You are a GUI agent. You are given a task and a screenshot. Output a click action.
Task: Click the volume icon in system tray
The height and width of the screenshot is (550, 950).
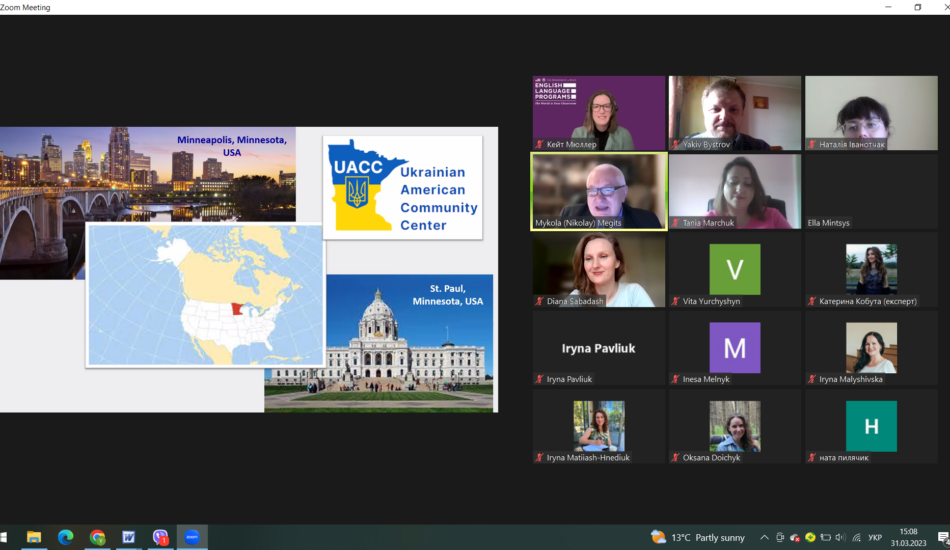click(840, 537)
